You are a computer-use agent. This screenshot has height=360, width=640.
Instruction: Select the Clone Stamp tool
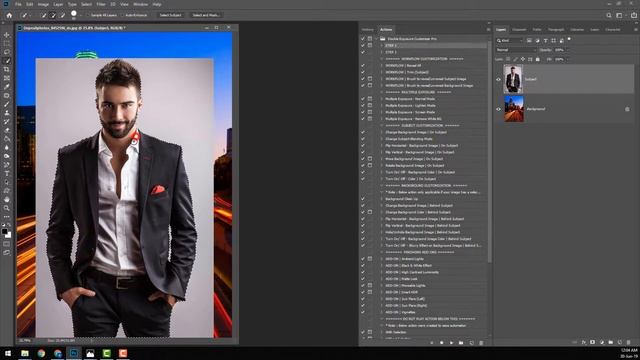click(7, 113)
